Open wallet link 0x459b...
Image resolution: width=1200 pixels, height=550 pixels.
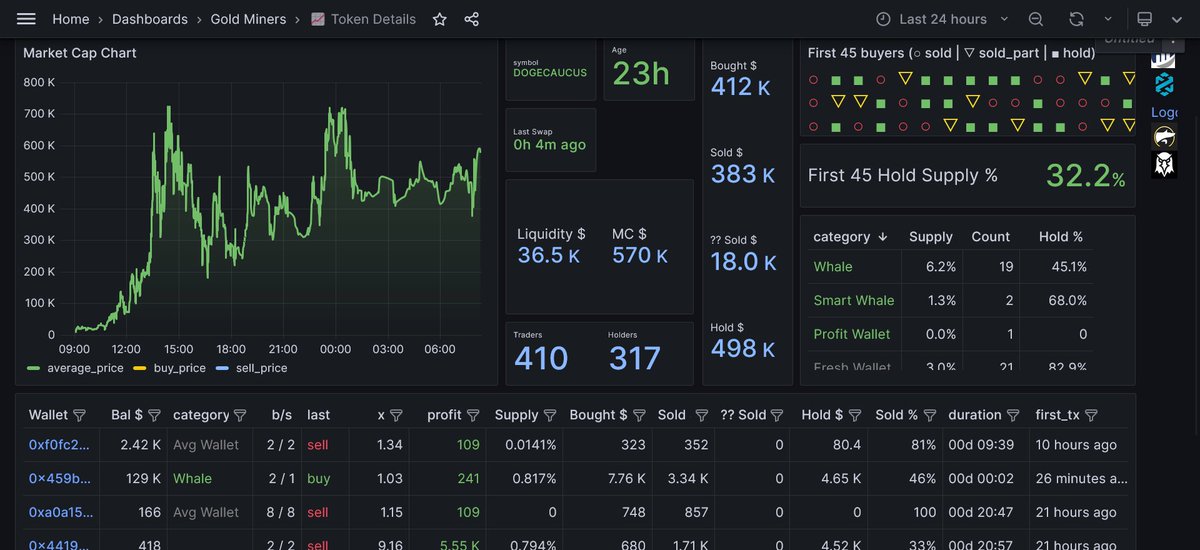pyautogui.click(x=59, y=479)
